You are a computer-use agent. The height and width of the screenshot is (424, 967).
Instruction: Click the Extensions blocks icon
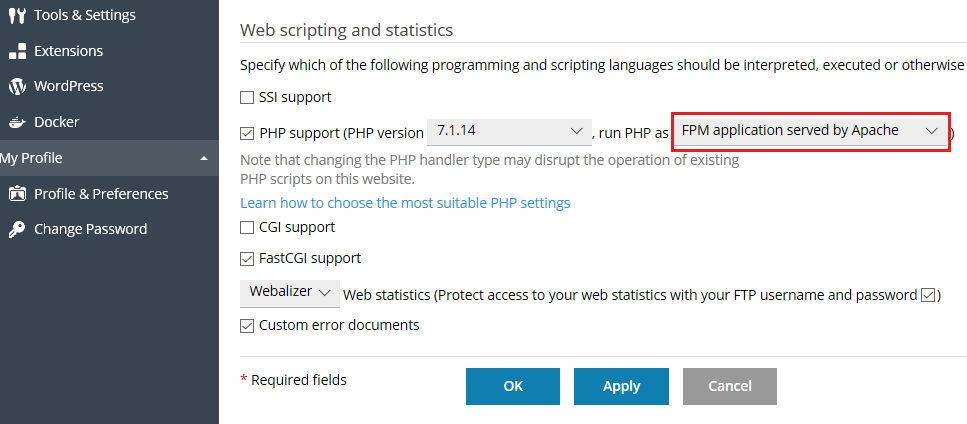pos(16,51)
